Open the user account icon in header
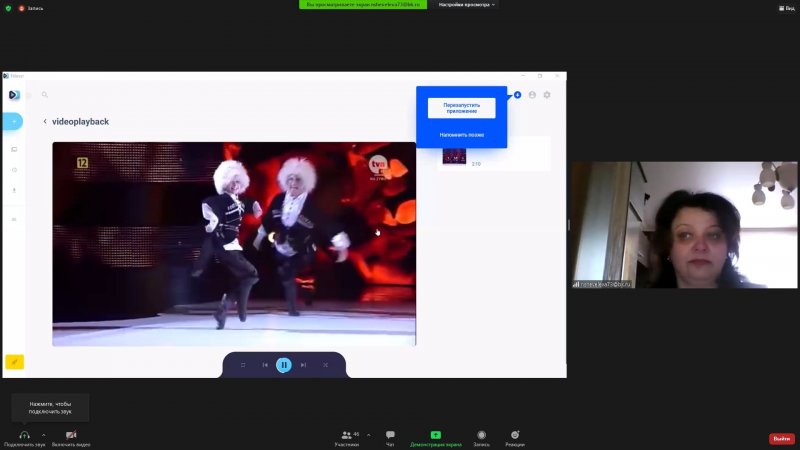Viewport: 800px width, 450px height. (x=532, y=95)
